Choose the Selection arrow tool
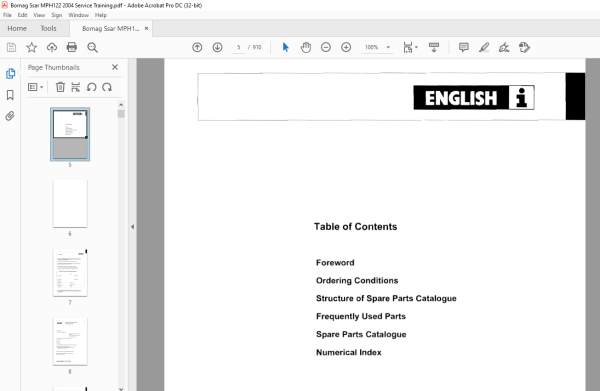Viewport: 600px width, 391px height. tap(285, 47)
